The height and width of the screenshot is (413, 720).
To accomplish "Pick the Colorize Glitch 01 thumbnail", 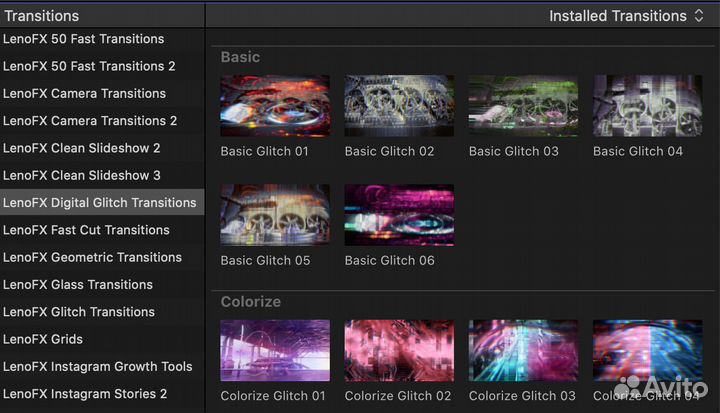I will click(275, 351).
